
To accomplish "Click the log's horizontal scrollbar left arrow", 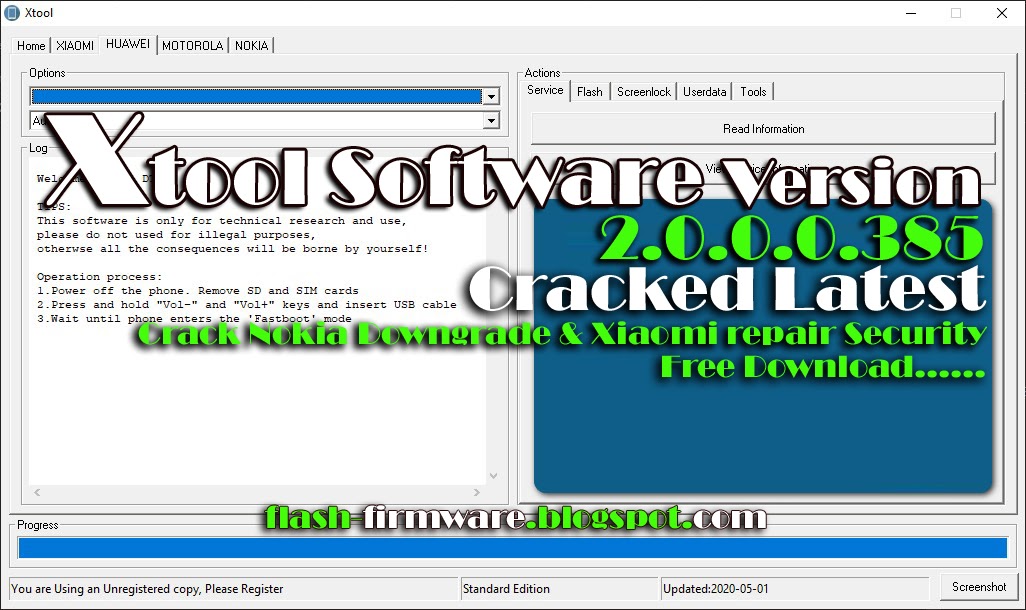I will click(x=36, y=492).
